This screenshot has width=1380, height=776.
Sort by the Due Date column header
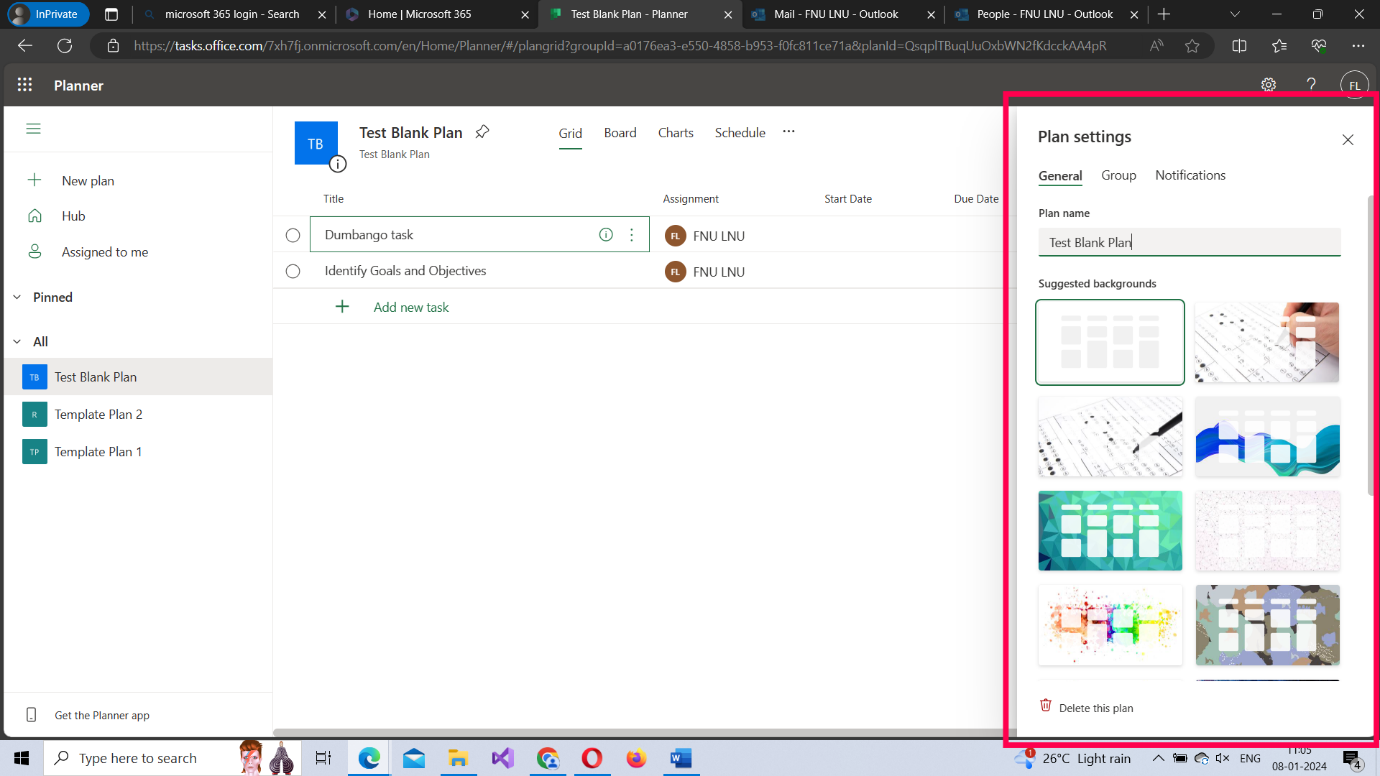click(976, 199)
